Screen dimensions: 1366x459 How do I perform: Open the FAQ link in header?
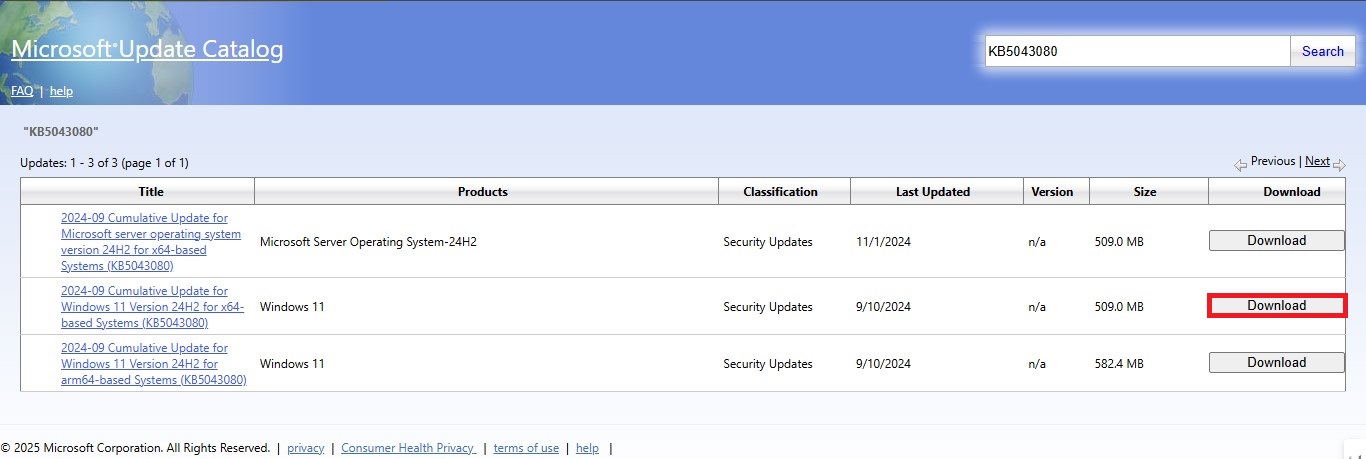(22, 91)
